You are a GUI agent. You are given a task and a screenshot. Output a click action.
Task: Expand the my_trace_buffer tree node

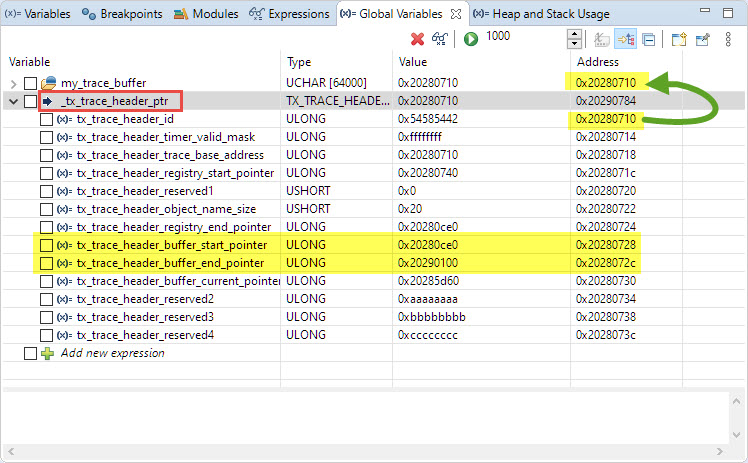pyautogui.click(x=13, y=83)
